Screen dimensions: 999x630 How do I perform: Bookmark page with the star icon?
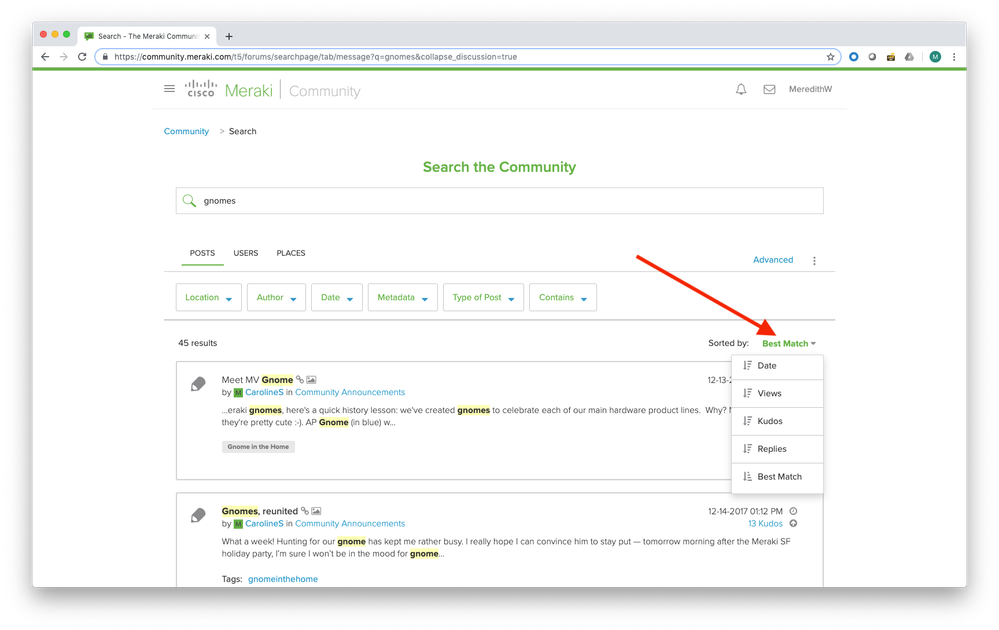pos(830,57)
